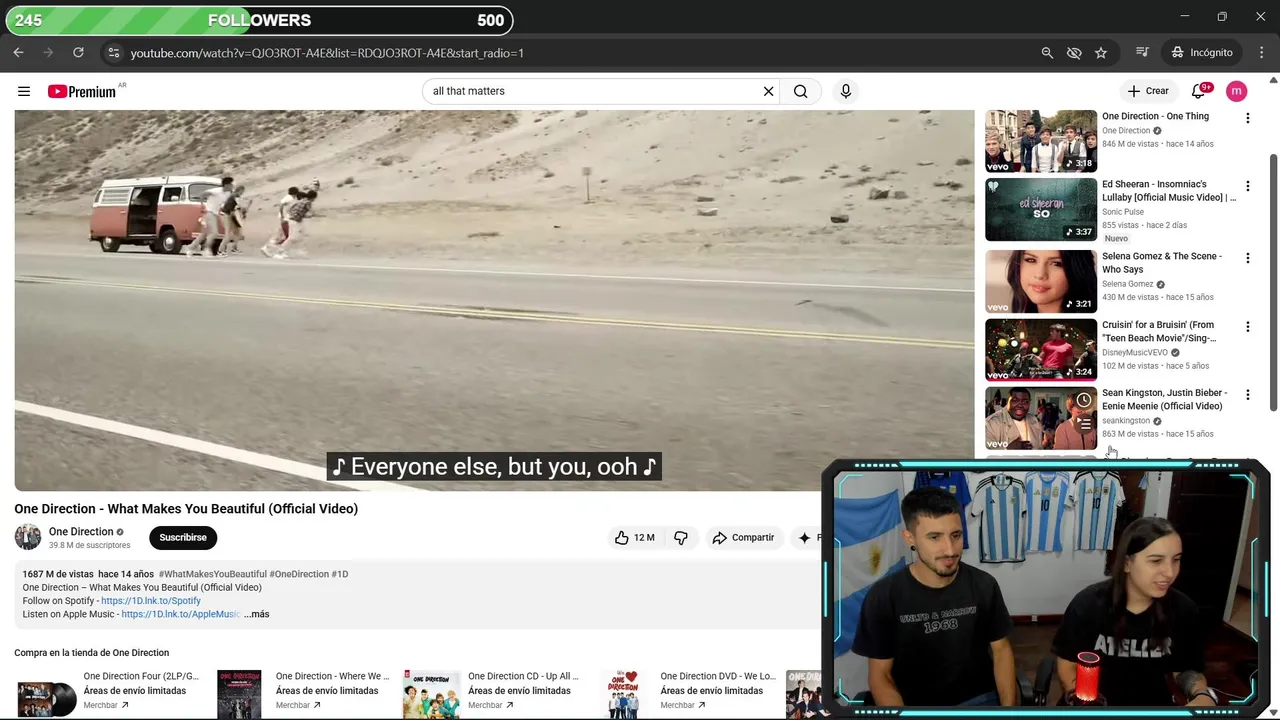Click video title What Makes You Beautiful
The height and width of the screenshot is (720, 1280).
[x=186, y=509]
